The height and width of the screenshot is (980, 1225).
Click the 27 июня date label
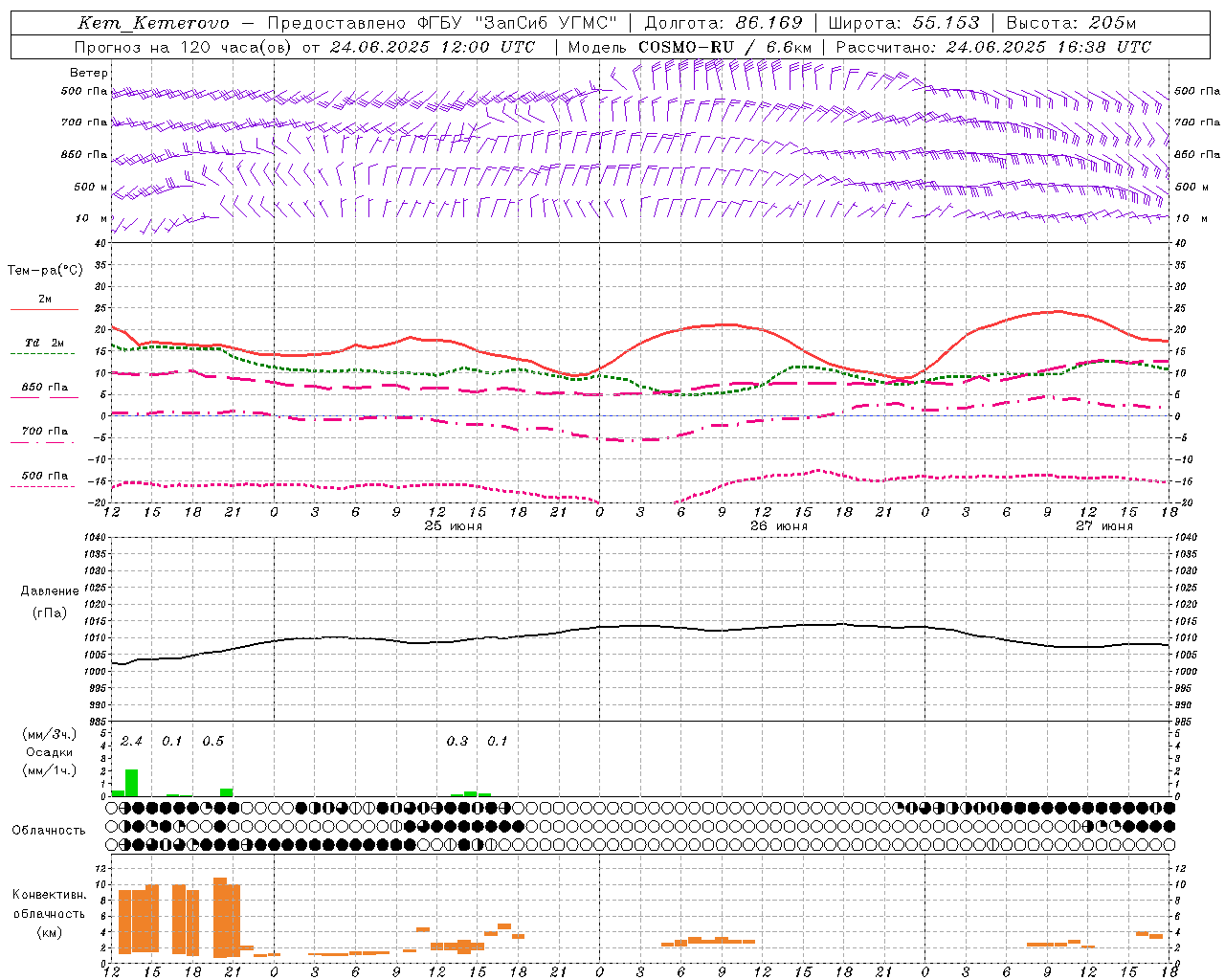pyautogui.click(x=1103, y=526)
